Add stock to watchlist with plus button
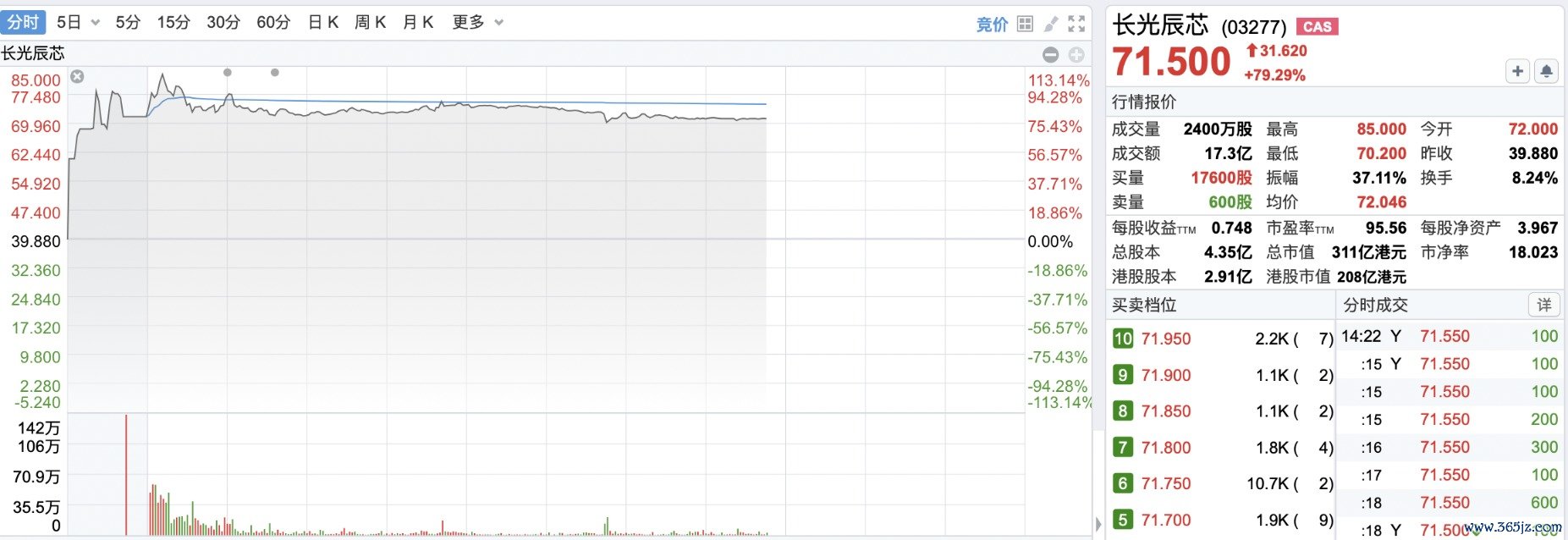1568x540 pixels. tap(1517, 71)
